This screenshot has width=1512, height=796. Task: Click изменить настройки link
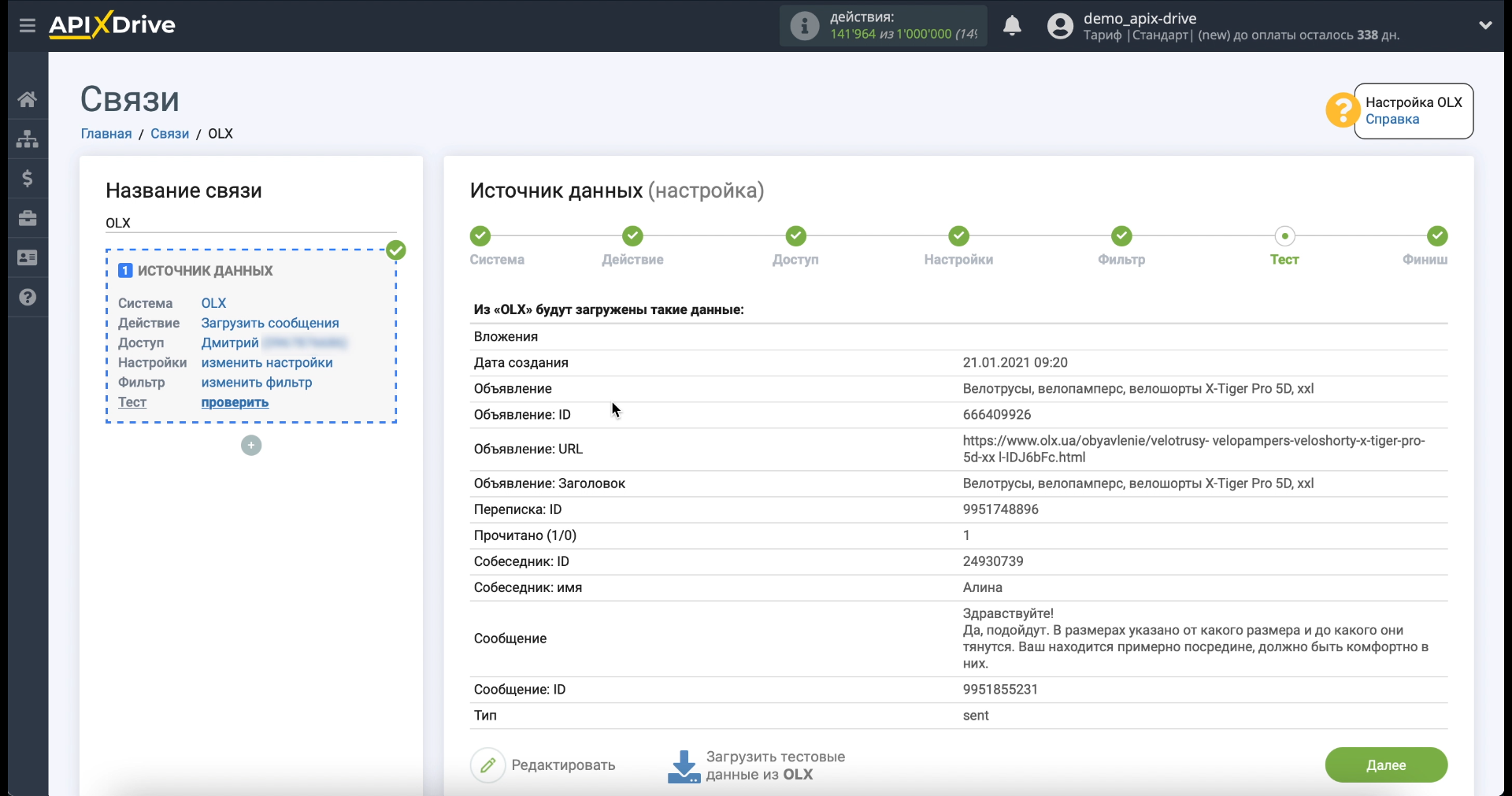(267, 363)
